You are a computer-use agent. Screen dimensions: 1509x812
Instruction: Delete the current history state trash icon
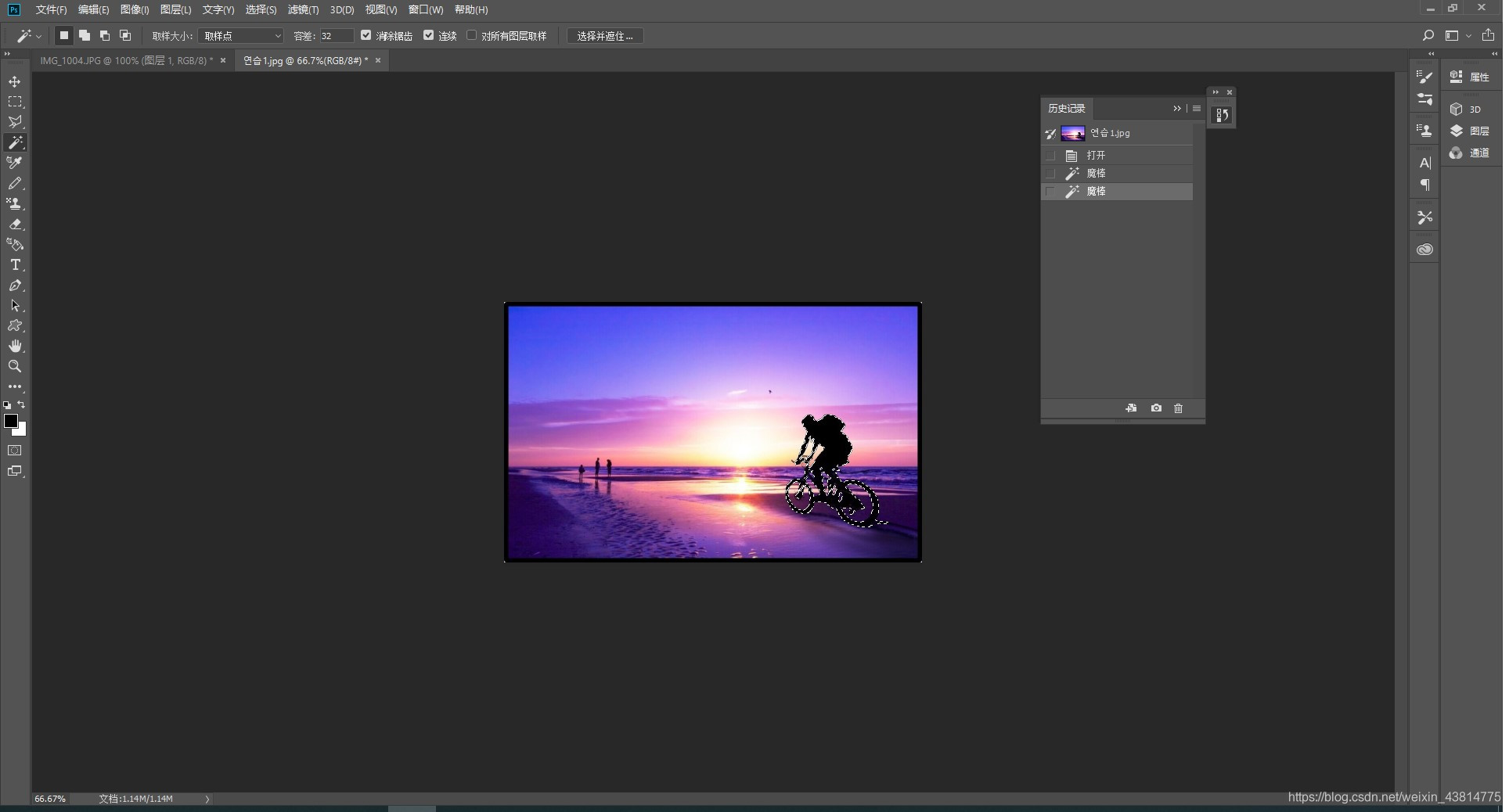[x=1179, y=408]
